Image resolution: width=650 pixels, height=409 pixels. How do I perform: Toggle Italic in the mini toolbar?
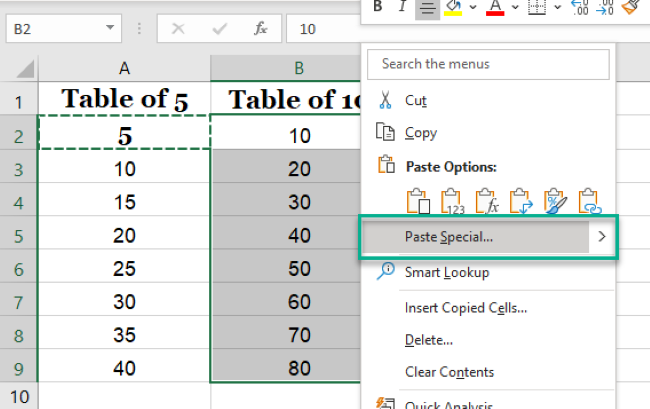pos(402,8)
